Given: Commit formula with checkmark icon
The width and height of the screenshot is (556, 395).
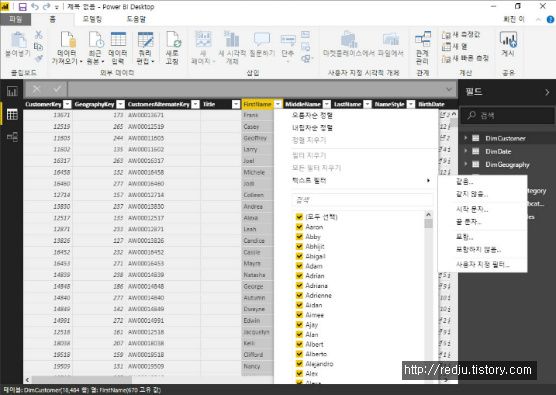Looking at the screenshot, I should (x=57, y=89).
